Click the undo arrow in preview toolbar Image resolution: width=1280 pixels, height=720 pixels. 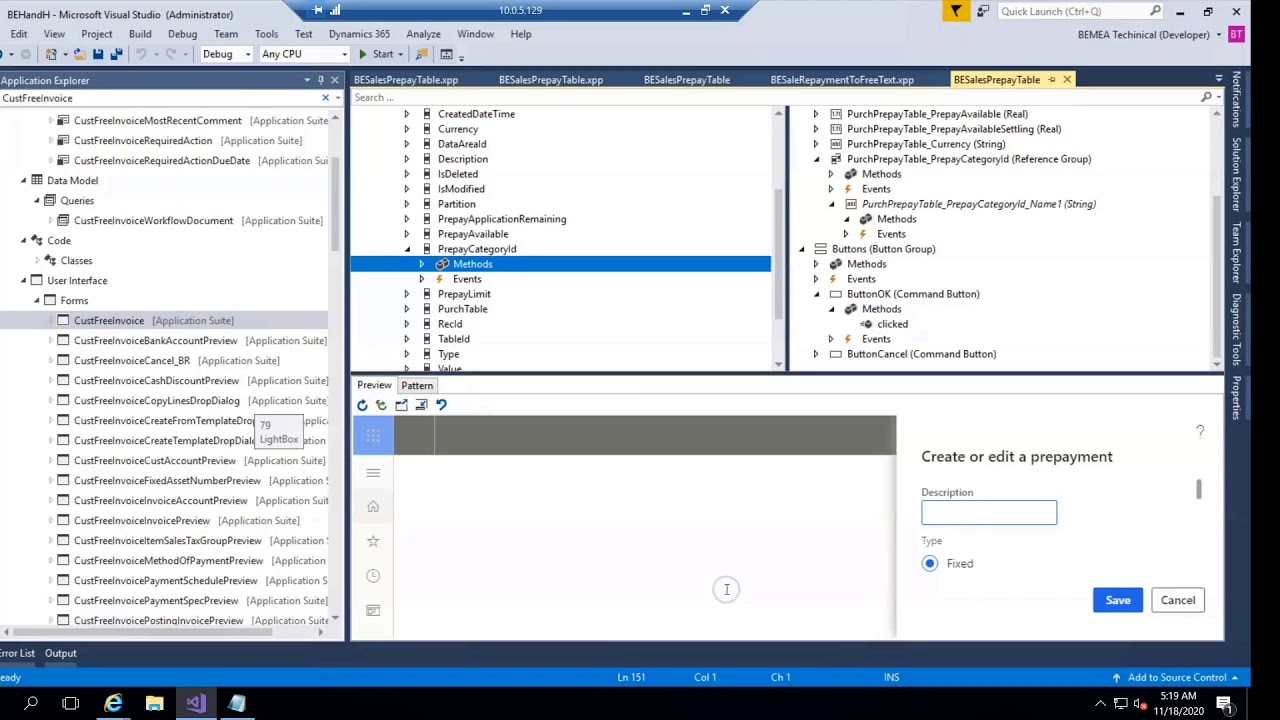point(441,405)
